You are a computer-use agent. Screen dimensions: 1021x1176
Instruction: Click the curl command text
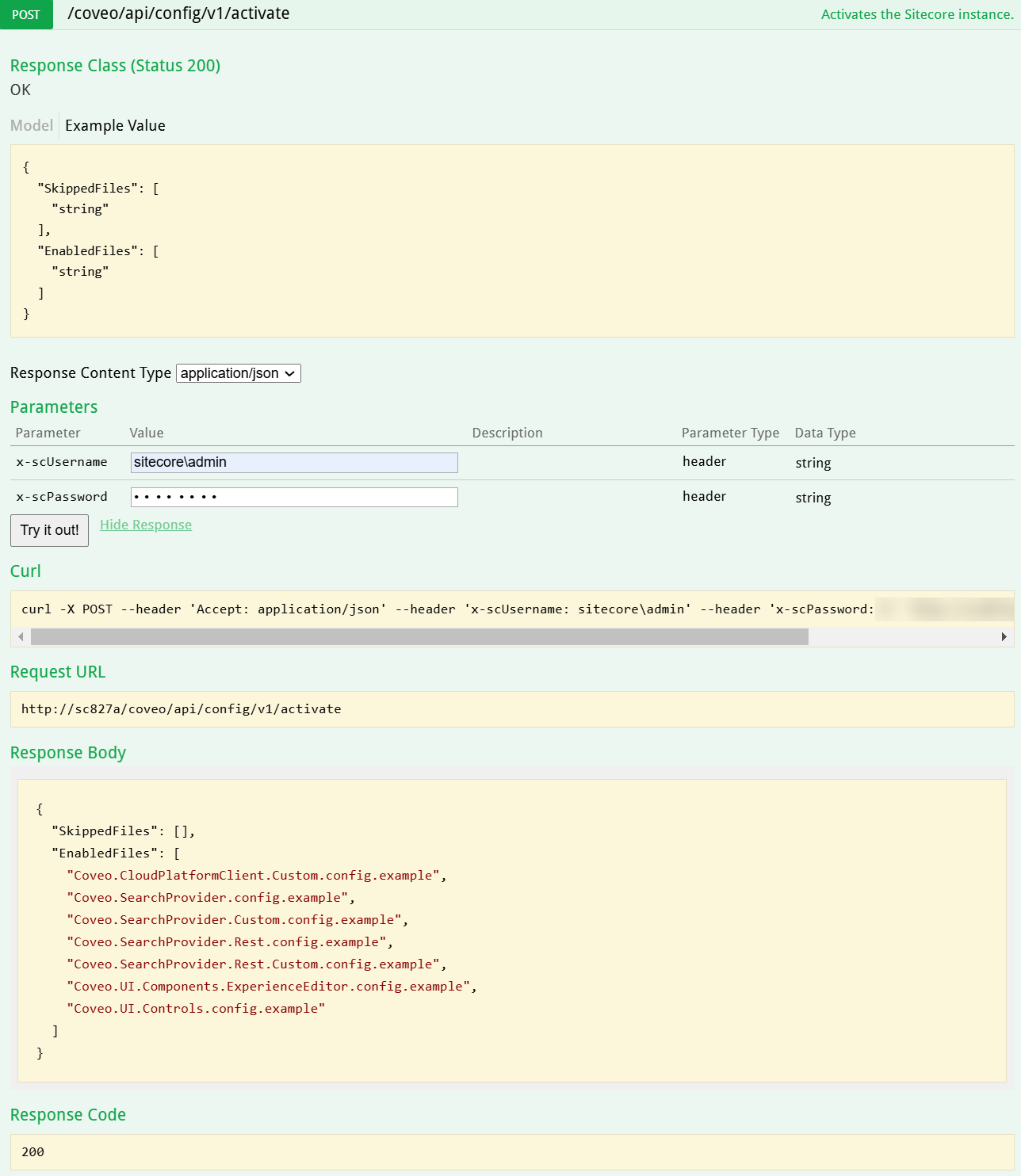pyautogui.click(x=448, y=609)
